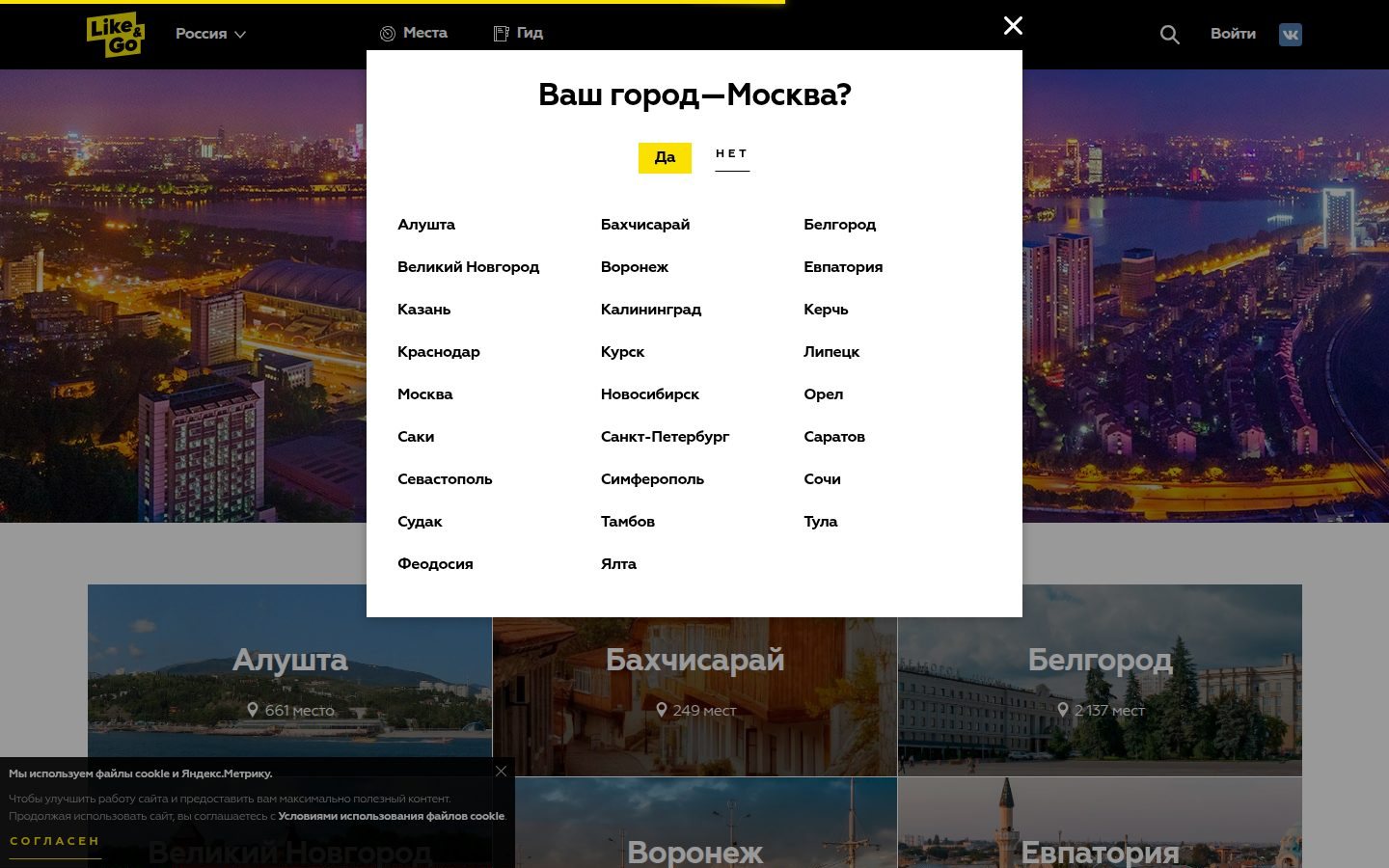Viewport: 1389px width, 868px height.
Task: Click Москва in the city list
Action: (425, 394)
